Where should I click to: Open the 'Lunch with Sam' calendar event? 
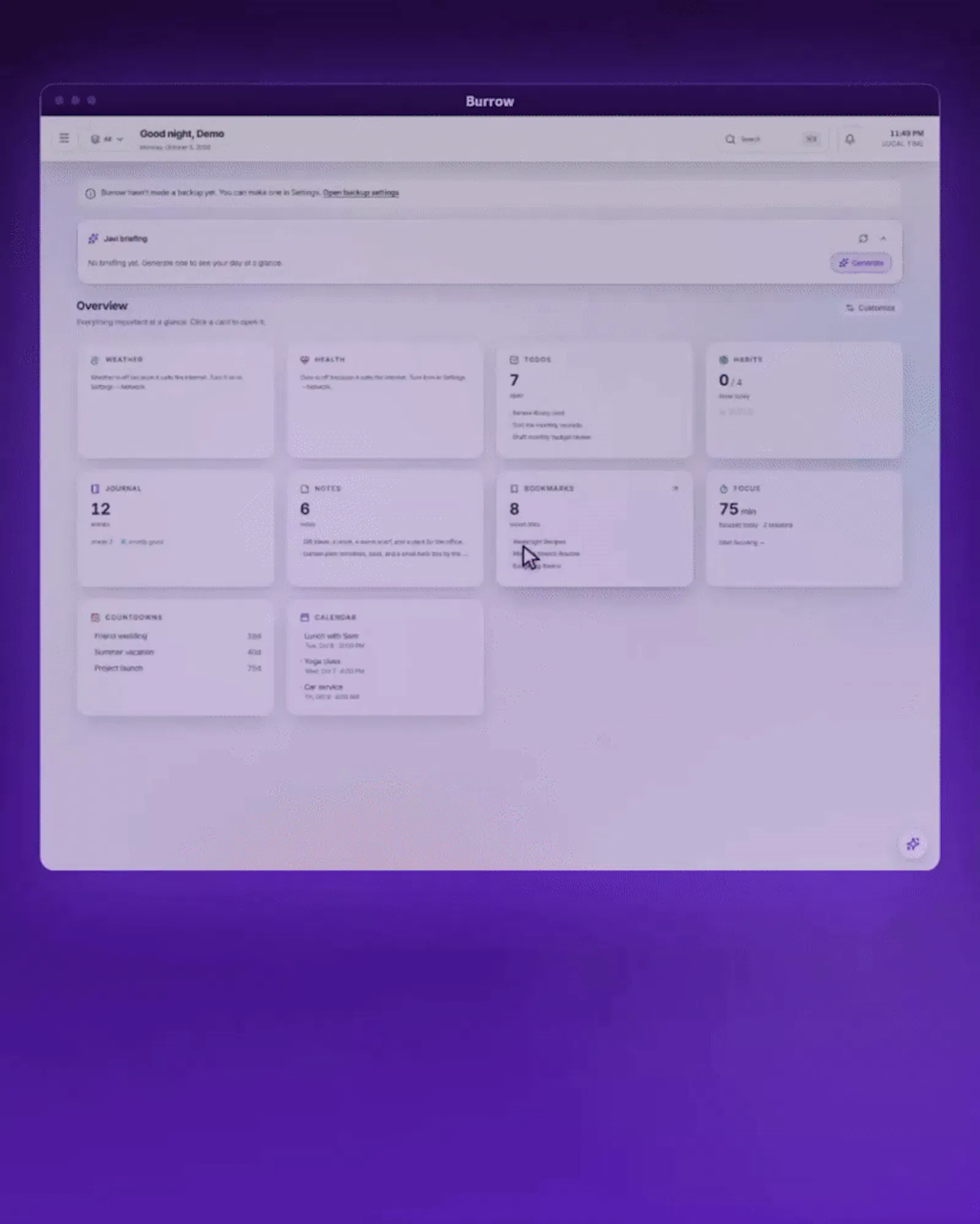[x=334, y=640]
